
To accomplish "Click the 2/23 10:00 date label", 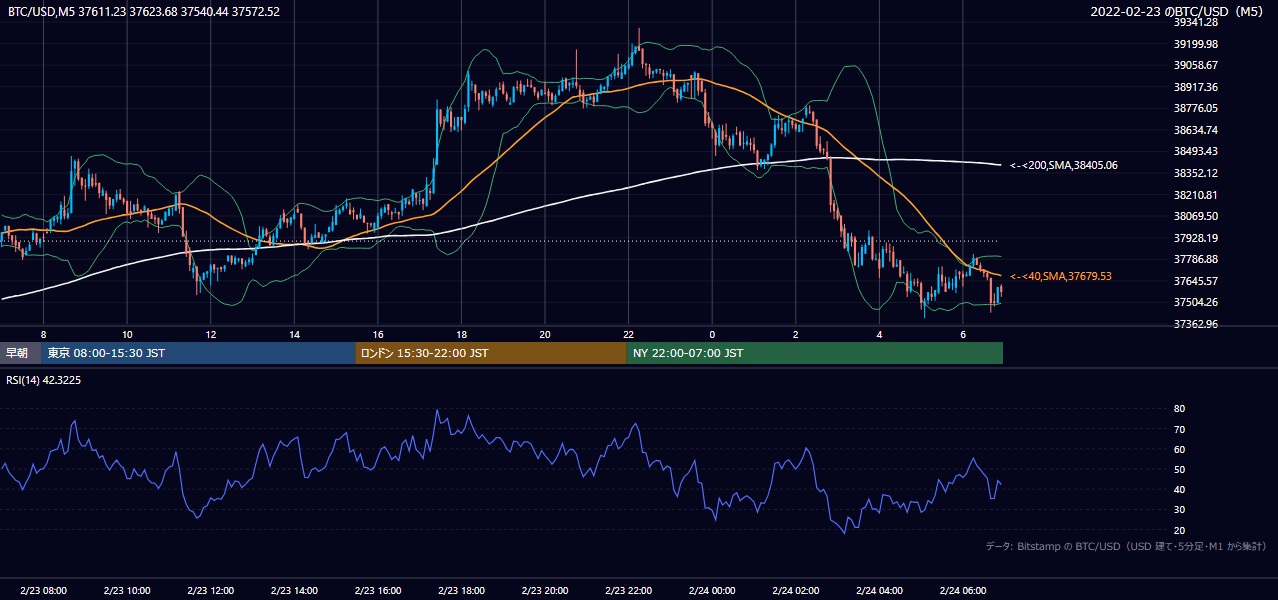I will click(127, 591).
